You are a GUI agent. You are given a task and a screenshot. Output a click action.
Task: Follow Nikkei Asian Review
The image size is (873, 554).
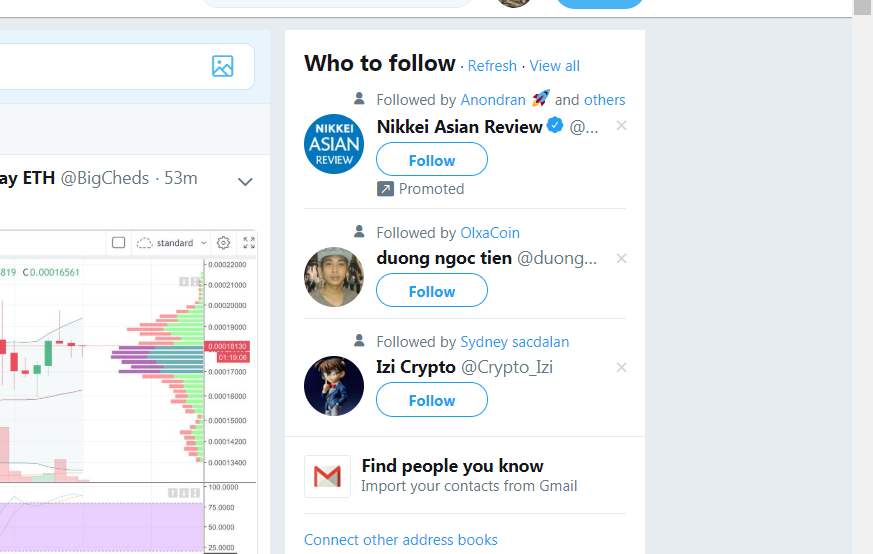pyautogui.click(x=432, y=160)
